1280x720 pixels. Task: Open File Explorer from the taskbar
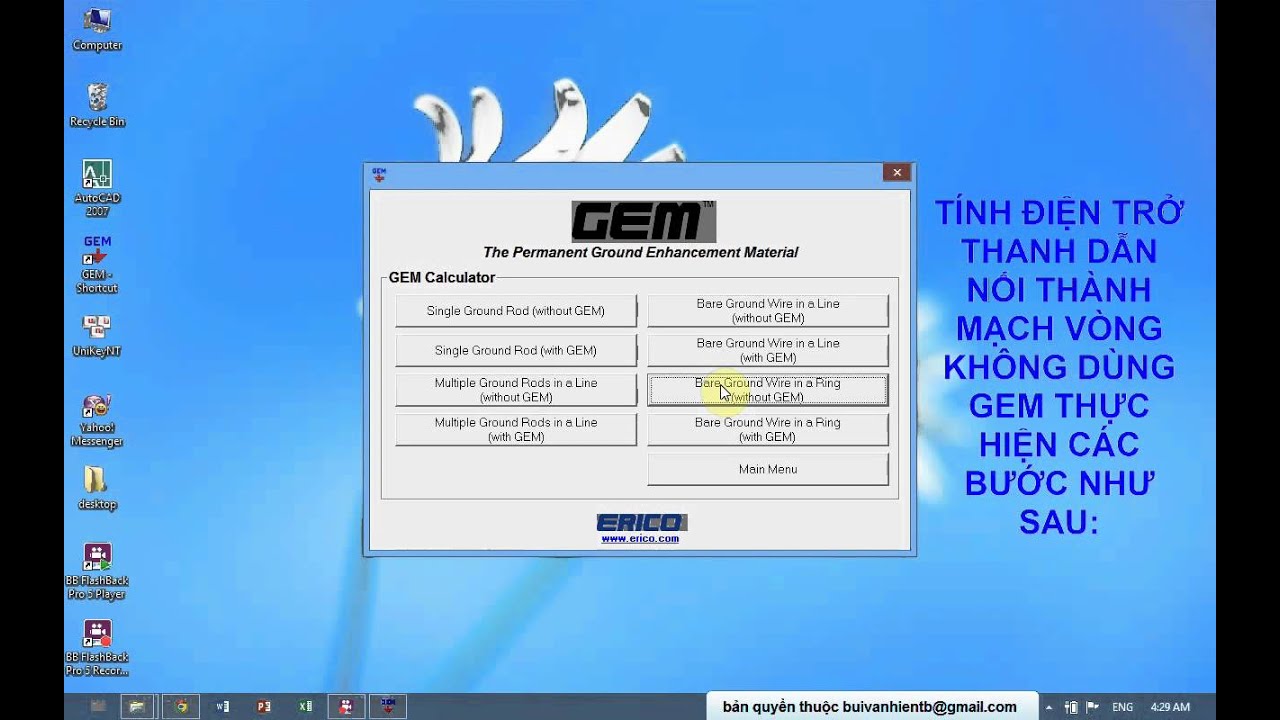(x=138, y=706)
